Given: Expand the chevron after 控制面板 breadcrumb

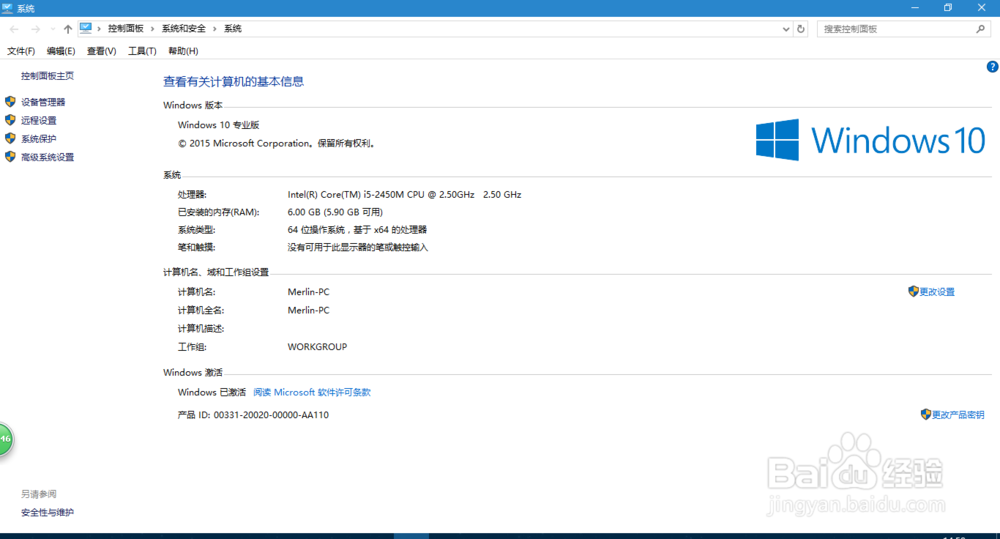Looking at the screenshot, I should click(x=152, y=29).
